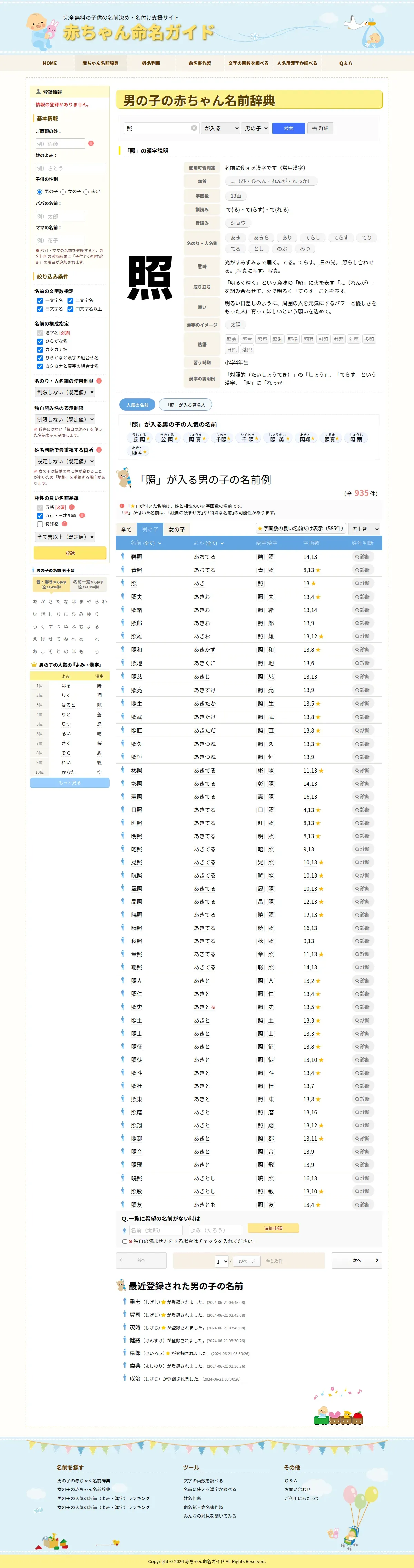Click the info icon beside ご両親の姓
414x1568 pixels.
[x=91, y=143]
